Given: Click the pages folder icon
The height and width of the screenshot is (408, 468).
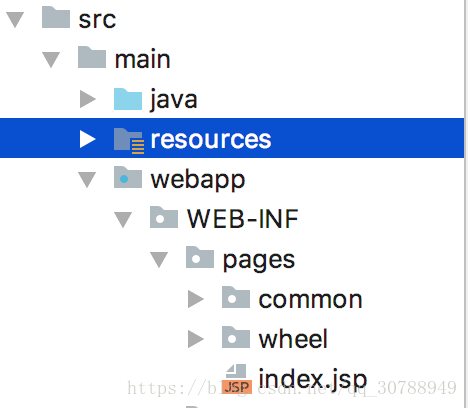Looking at the screenshot, I should pos(200,257).
